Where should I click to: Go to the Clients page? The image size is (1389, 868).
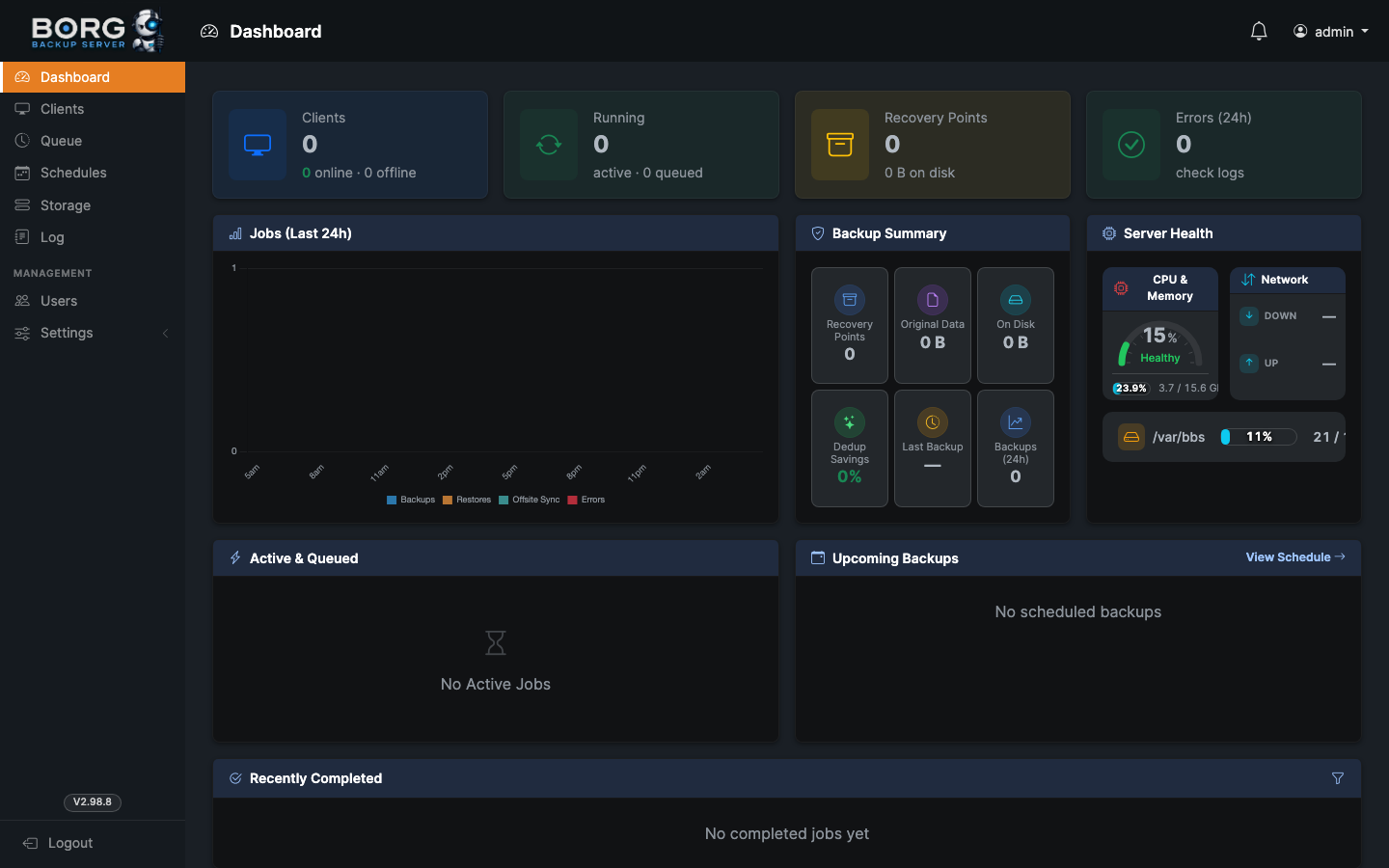93,109
